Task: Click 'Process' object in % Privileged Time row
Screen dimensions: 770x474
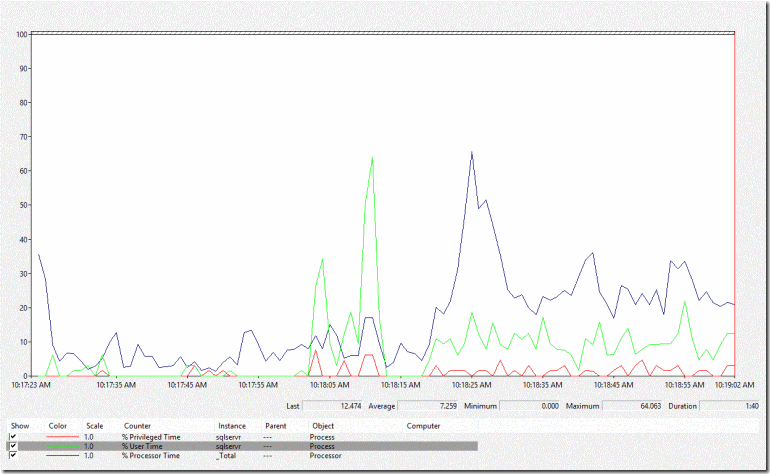Action: point(322,437)
